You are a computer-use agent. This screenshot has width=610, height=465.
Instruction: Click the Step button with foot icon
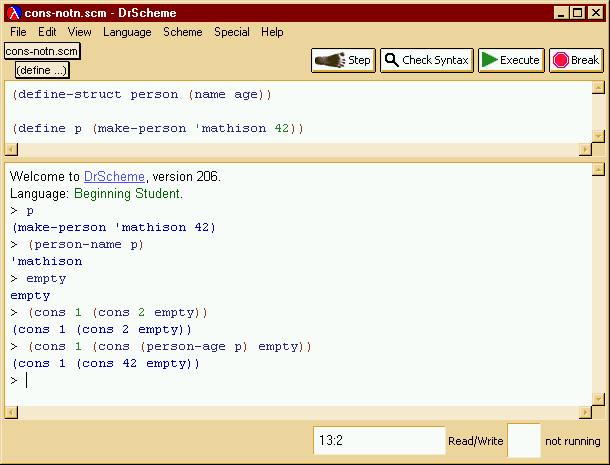tap(343, 60)
